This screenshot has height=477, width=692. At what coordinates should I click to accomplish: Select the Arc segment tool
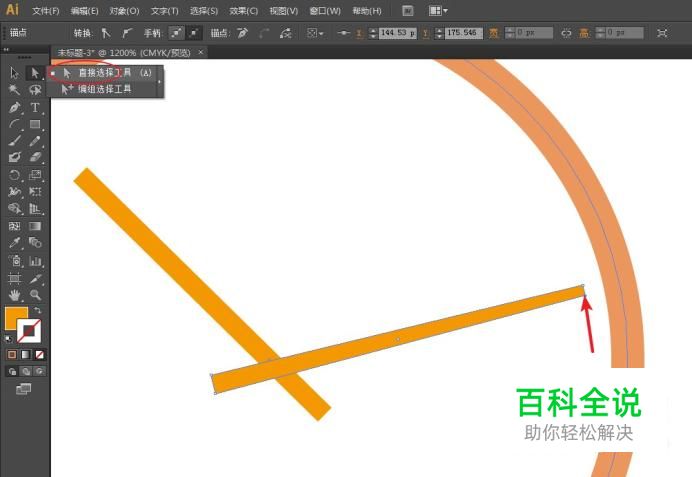pyautogui.click(x=14, y=124)
